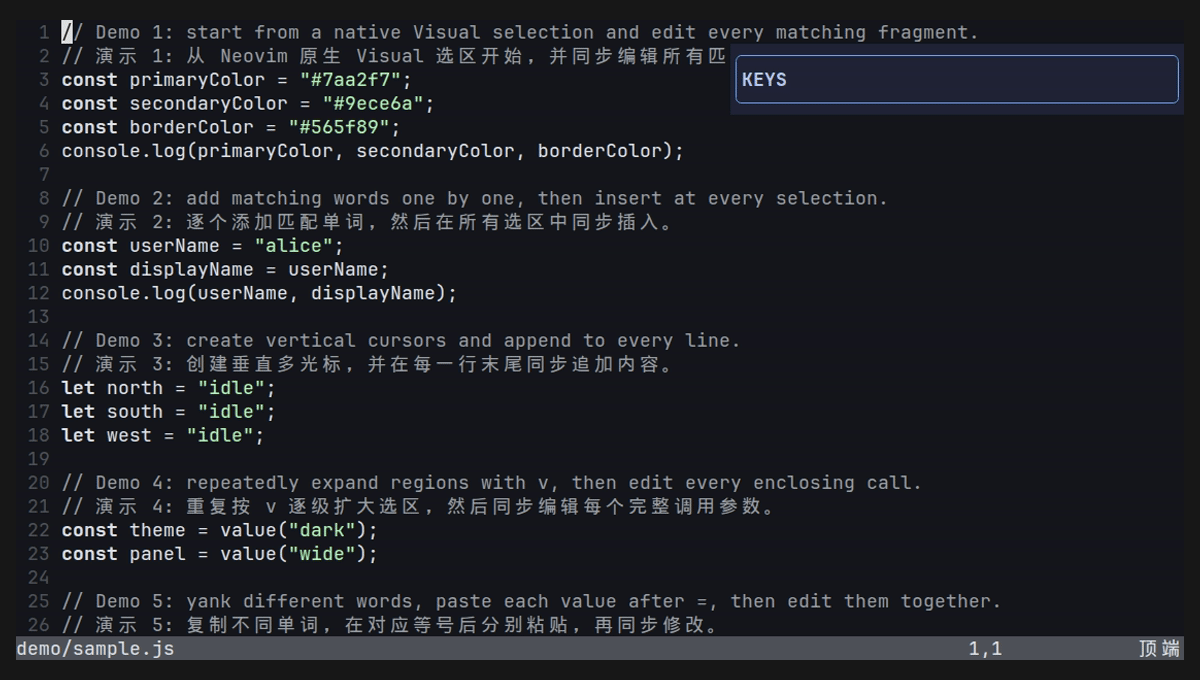The width and height of the screenshot is (1200, 680).
Task: Click the word north on line 16
Action: click(135, 388)
